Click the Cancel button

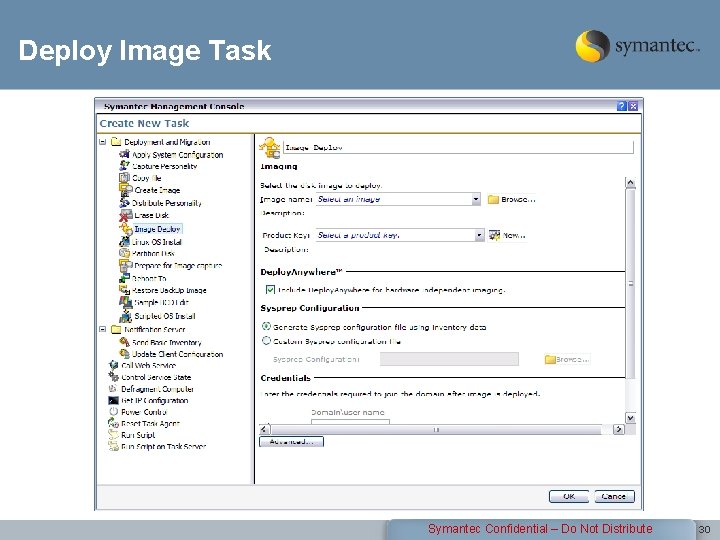(x=614, y=496)
